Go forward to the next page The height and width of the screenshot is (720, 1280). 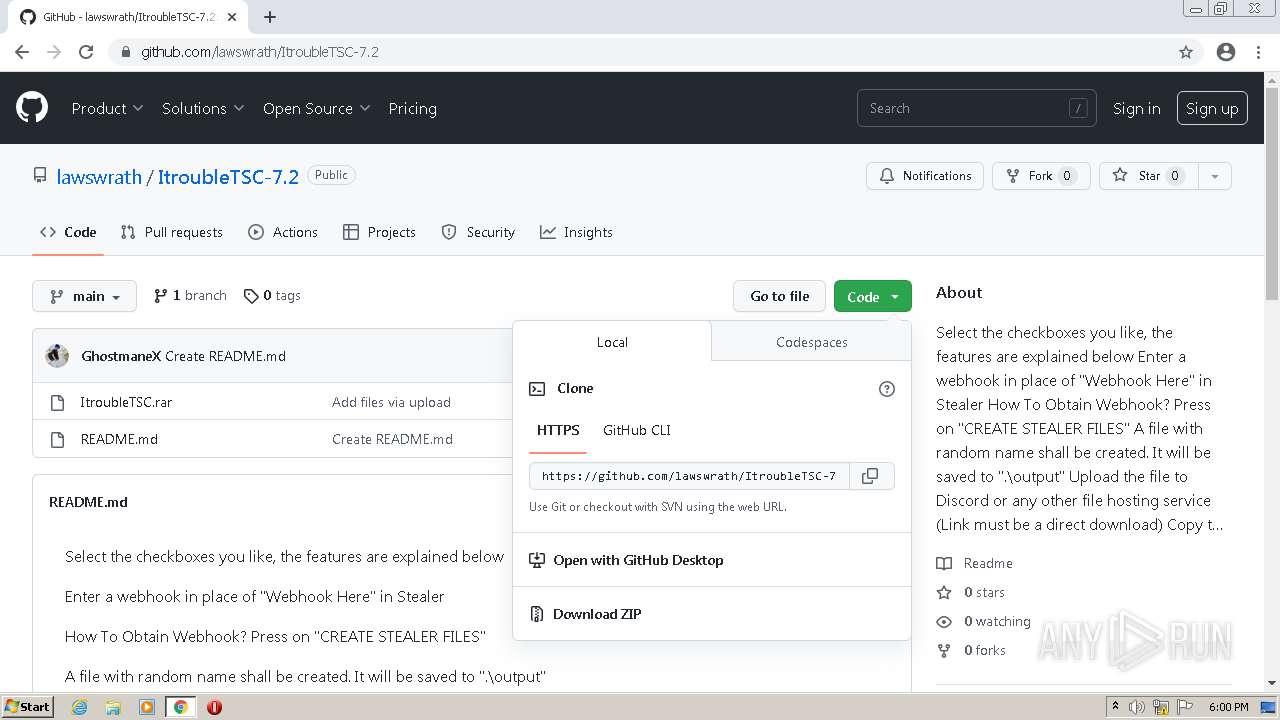54,52
